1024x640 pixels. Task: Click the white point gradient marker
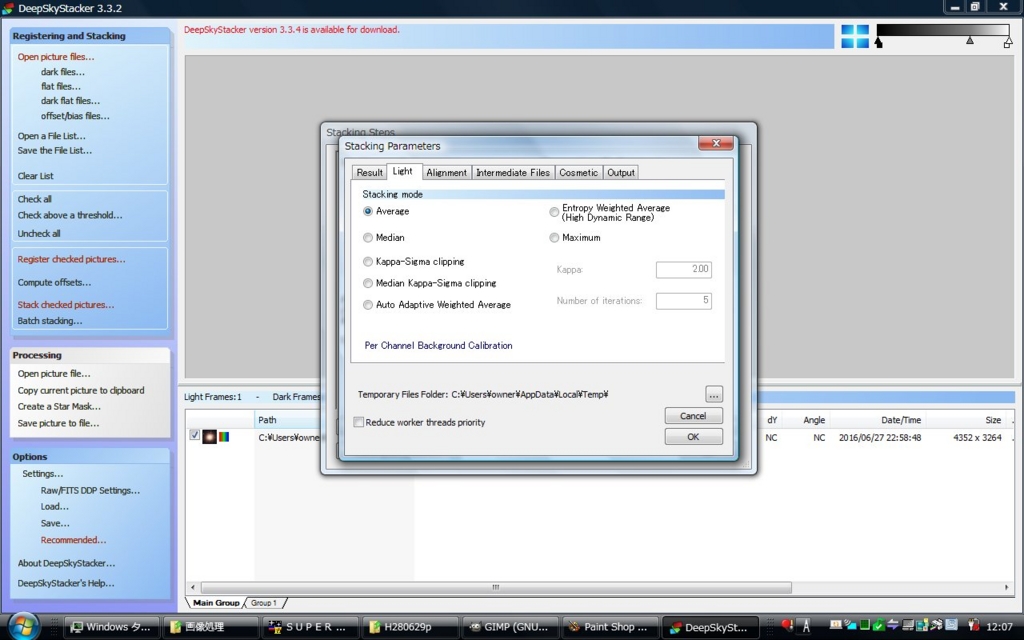tap(1008, 42)
